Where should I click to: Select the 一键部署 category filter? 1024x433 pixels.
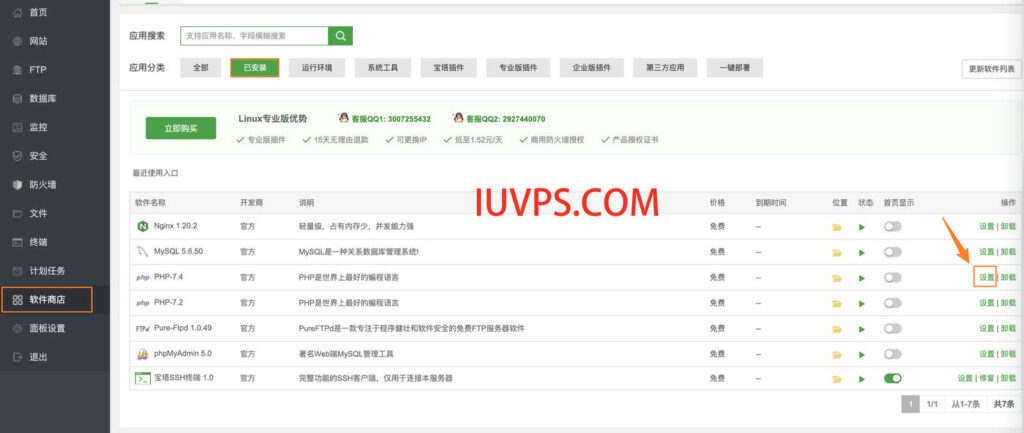click(735, 68)
